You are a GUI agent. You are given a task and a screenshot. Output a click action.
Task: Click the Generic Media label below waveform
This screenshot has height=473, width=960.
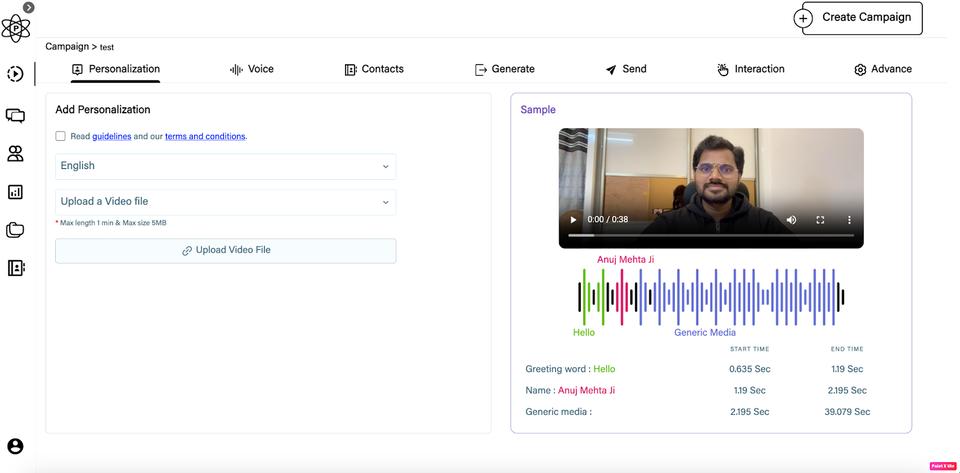pyautogui.click(x=705, y=332)
